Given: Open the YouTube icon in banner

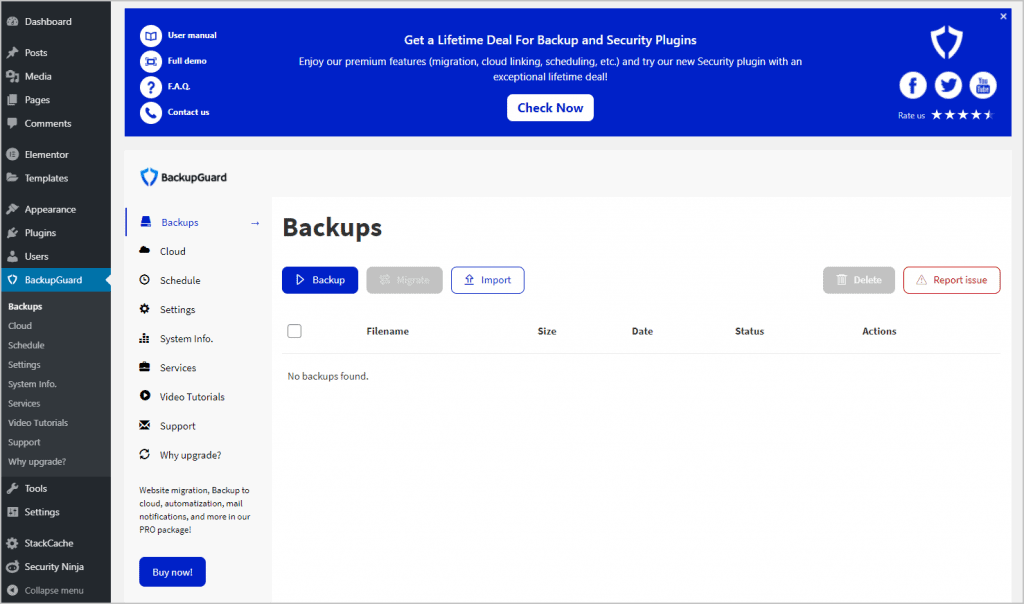Looking at the screenshot, I should click(x=982, y=86).
